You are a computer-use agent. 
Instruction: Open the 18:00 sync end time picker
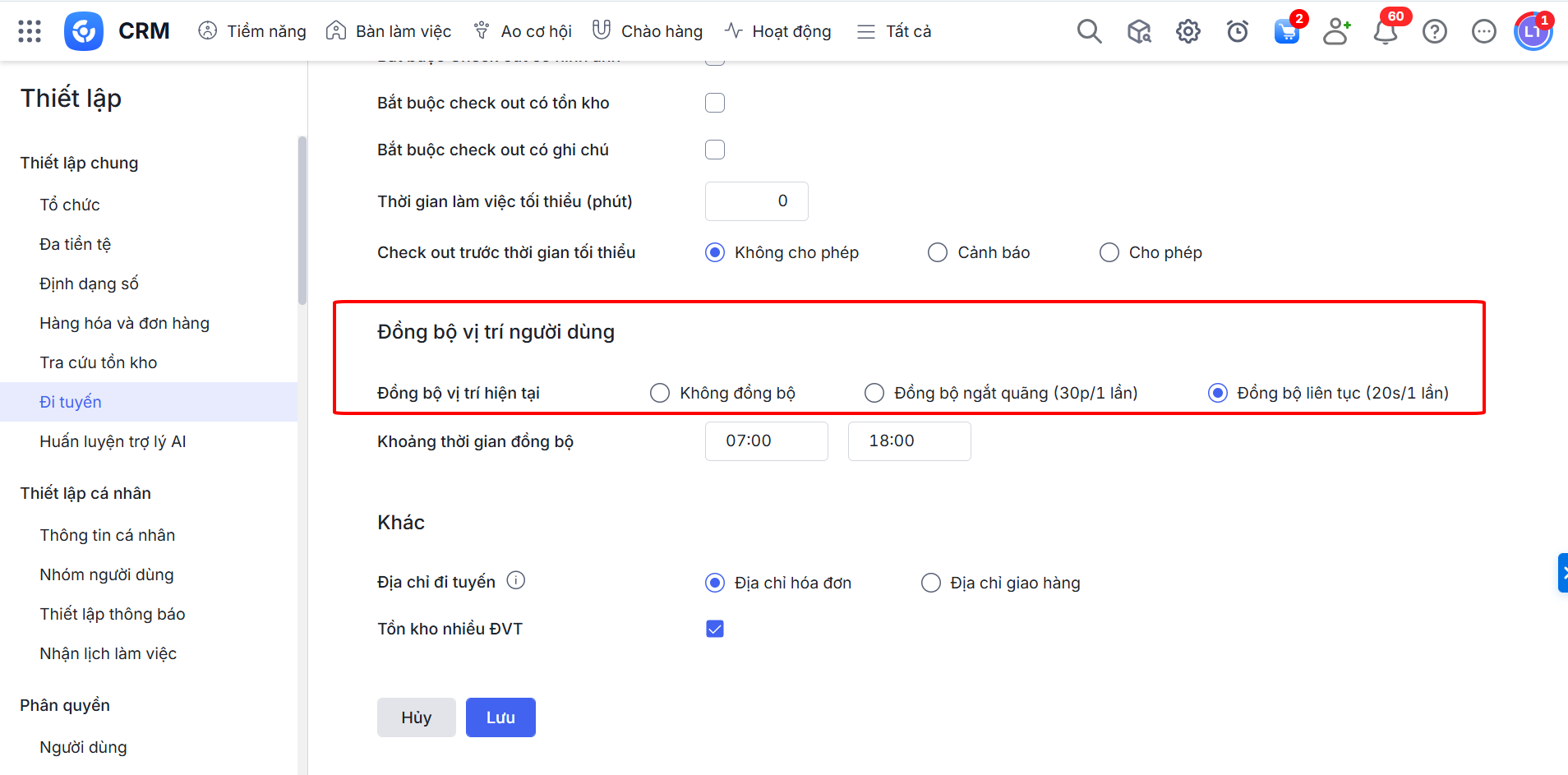click(909, 441)
